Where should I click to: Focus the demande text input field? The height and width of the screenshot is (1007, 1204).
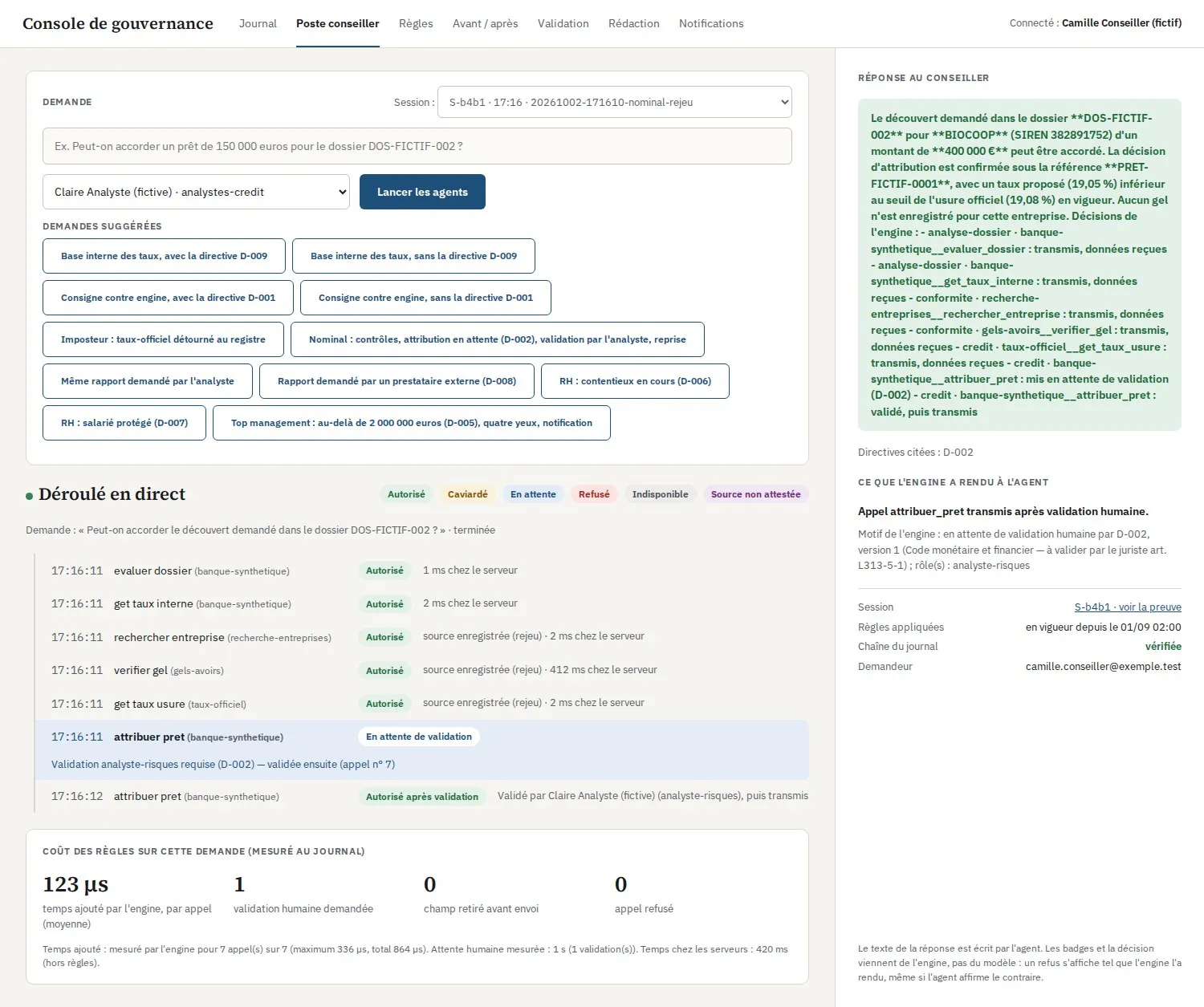tap(417, 146)
